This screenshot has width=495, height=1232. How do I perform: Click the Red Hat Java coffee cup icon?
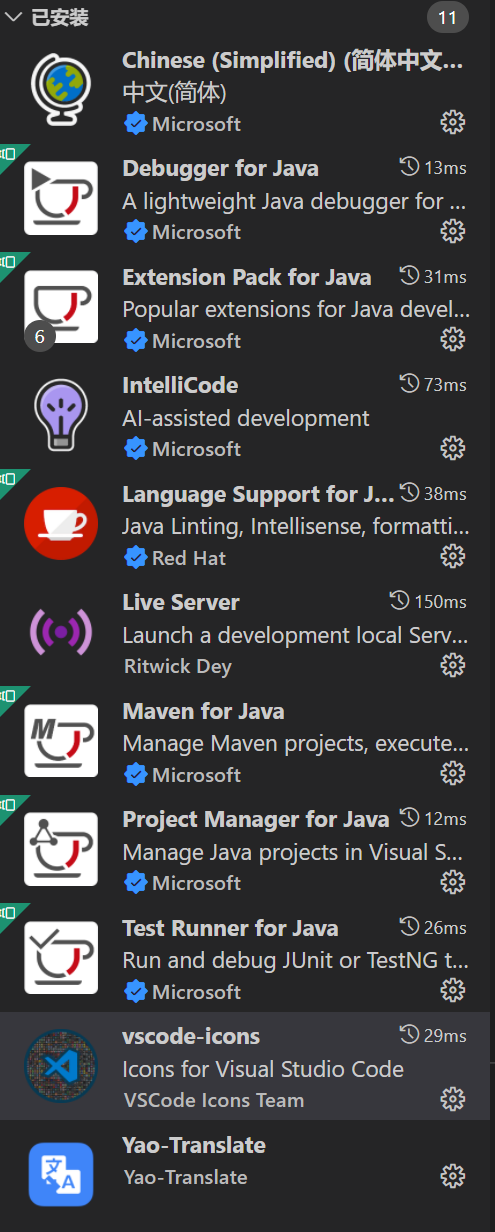point(61,523)
